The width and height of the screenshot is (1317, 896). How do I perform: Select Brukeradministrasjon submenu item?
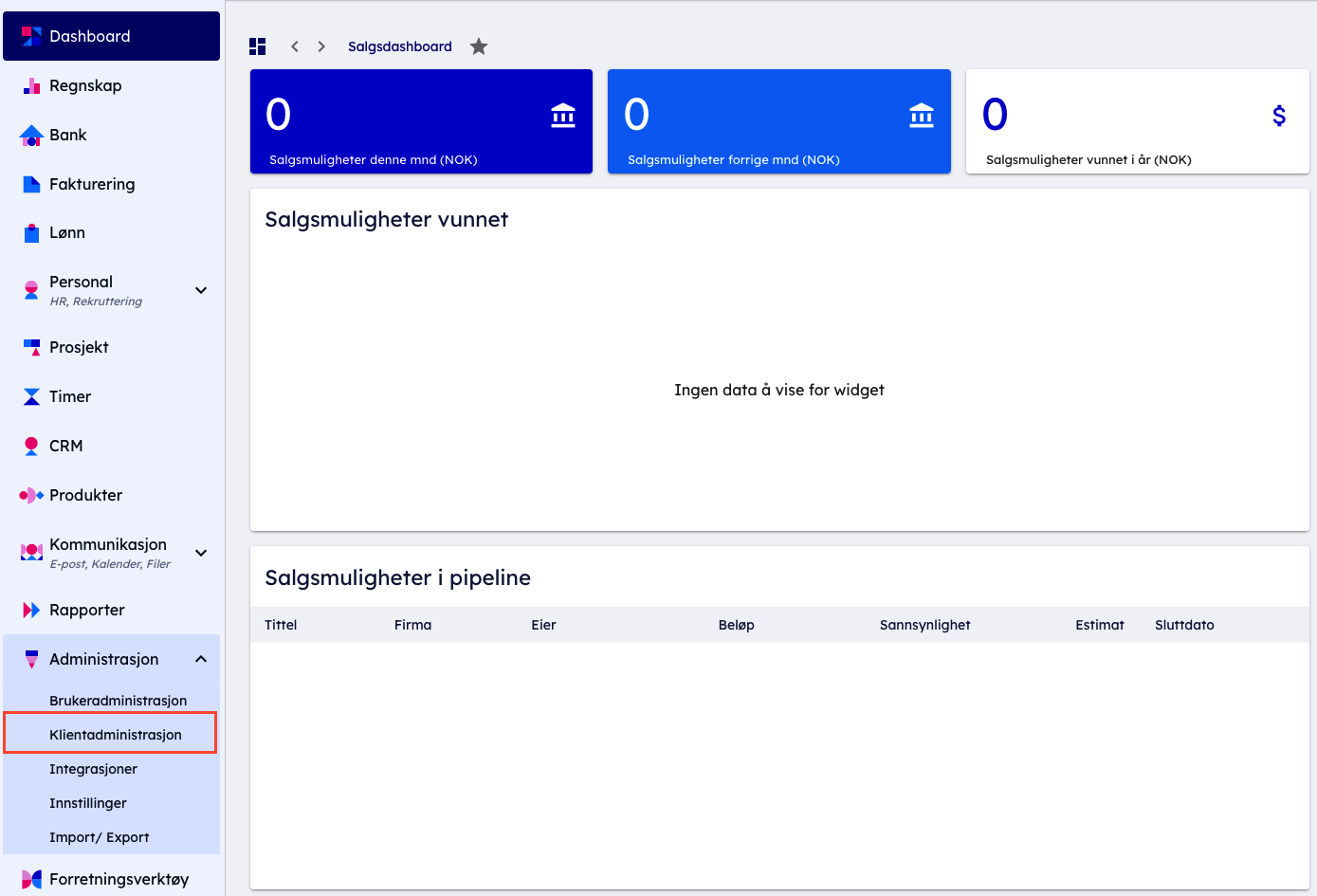[x=118, y=701]
